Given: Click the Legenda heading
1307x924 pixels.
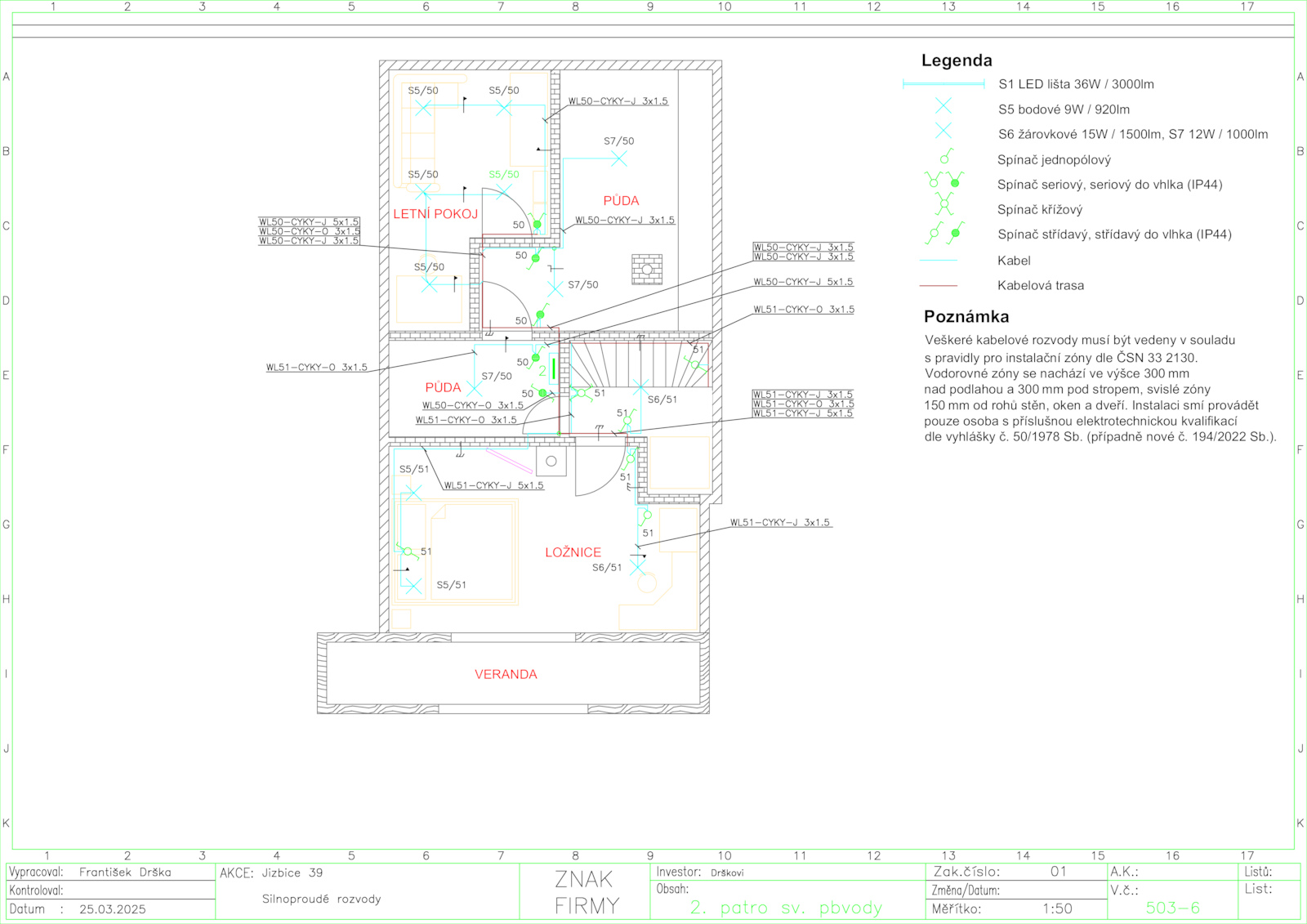Looking at the screenshot, I should (957, 60).
